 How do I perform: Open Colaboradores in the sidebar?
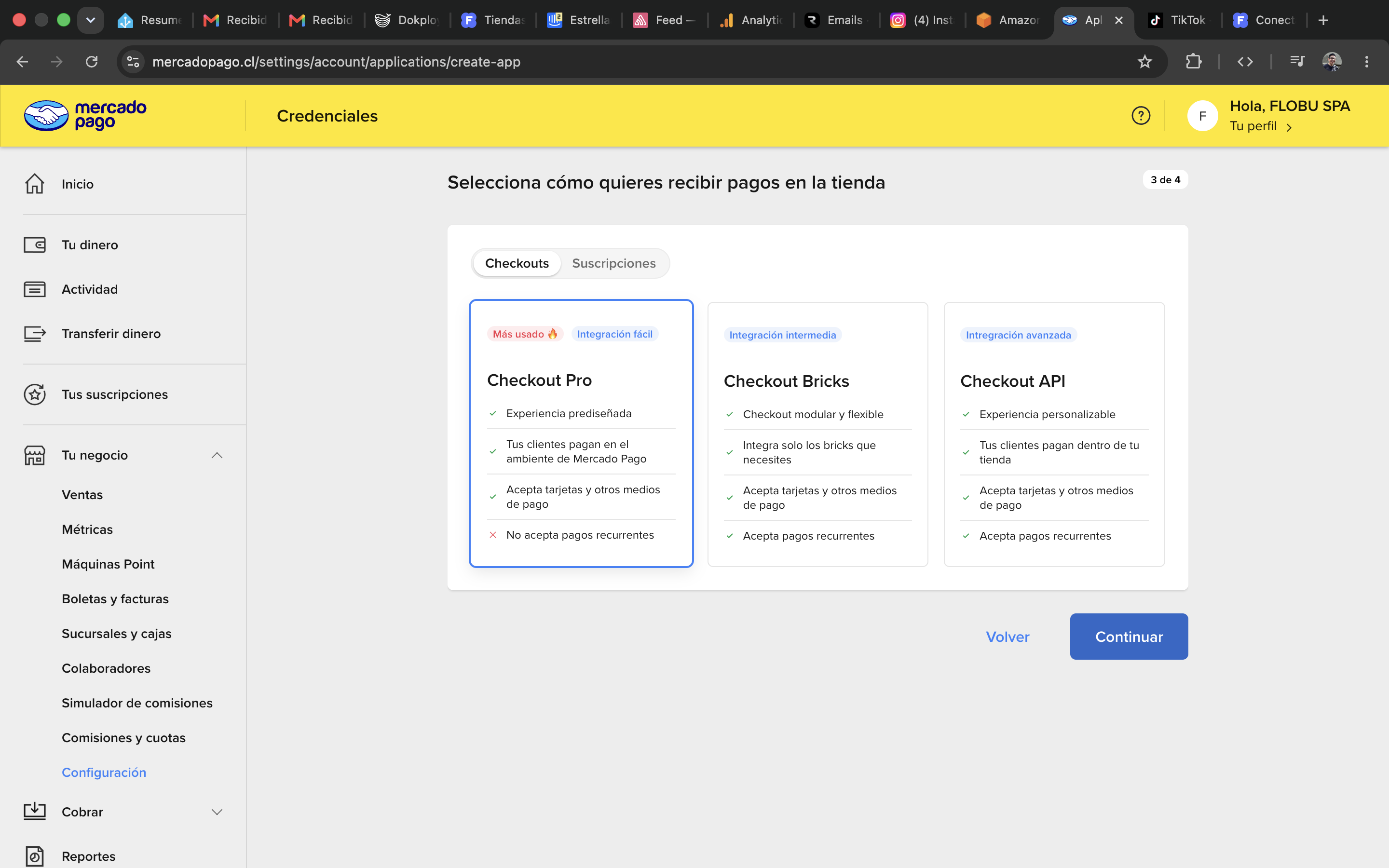pyautogui.click(x=106, y=668)
